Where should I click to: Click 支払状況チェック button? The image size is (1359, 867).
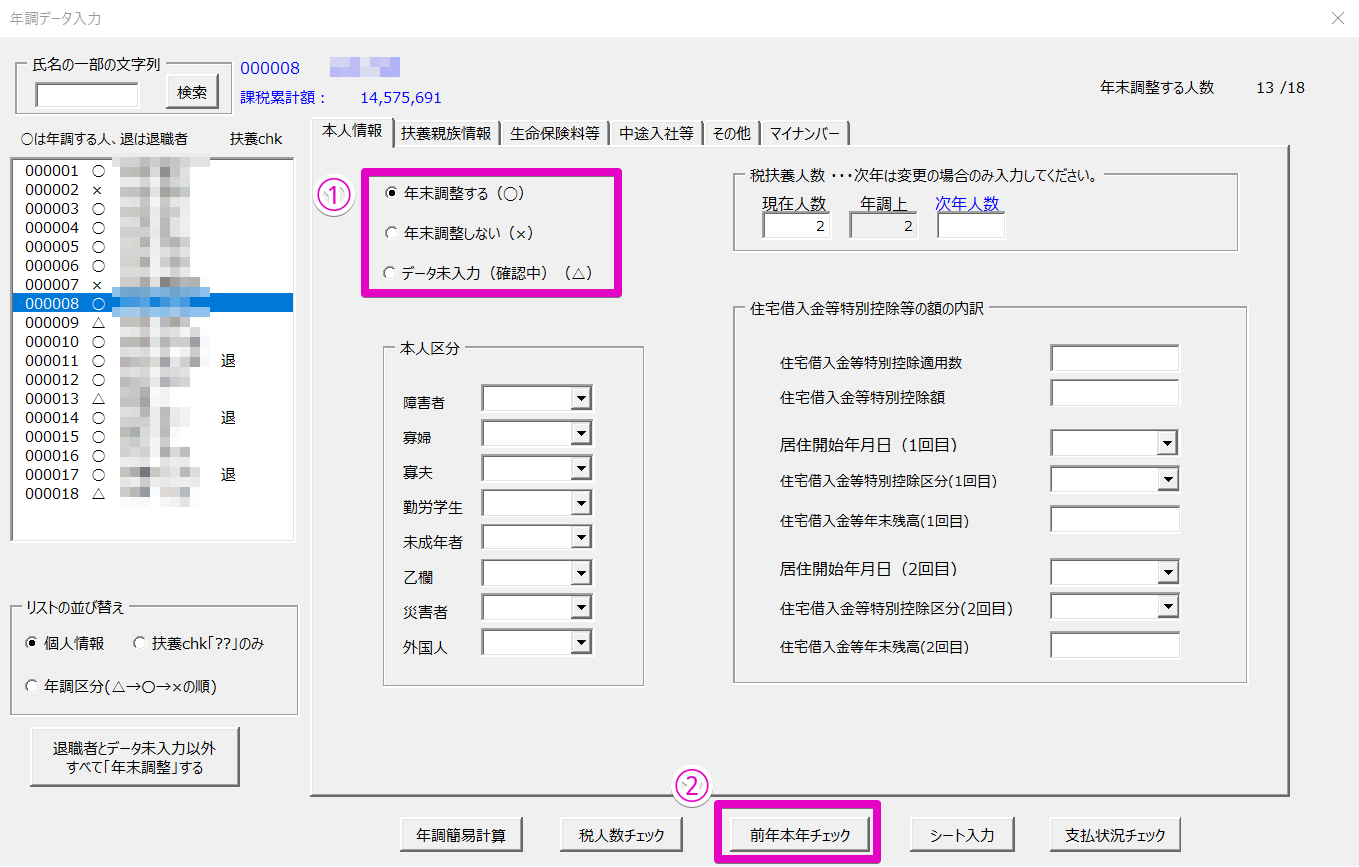click(x=1115, y=834)
